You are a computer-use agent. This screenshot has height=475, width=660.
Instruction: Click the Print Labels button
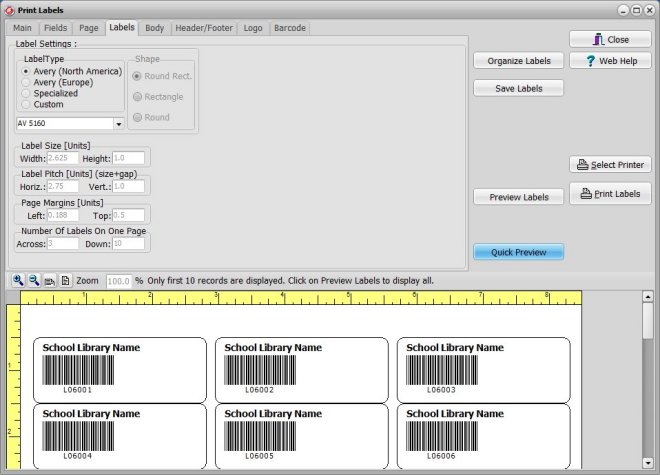tap(610, 194)
